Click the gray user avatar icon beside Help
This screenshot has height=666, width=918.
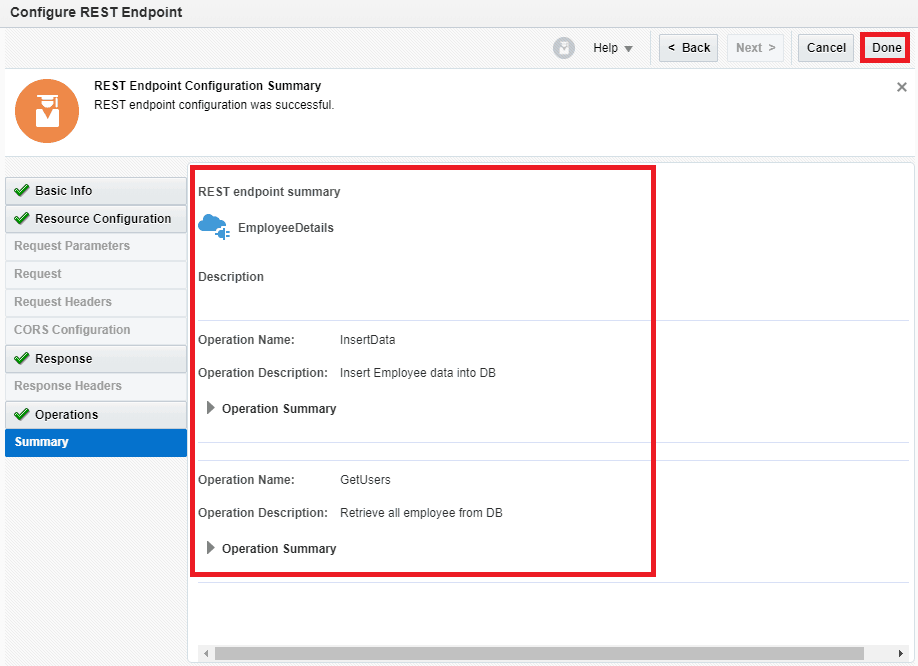pos(564,48)
